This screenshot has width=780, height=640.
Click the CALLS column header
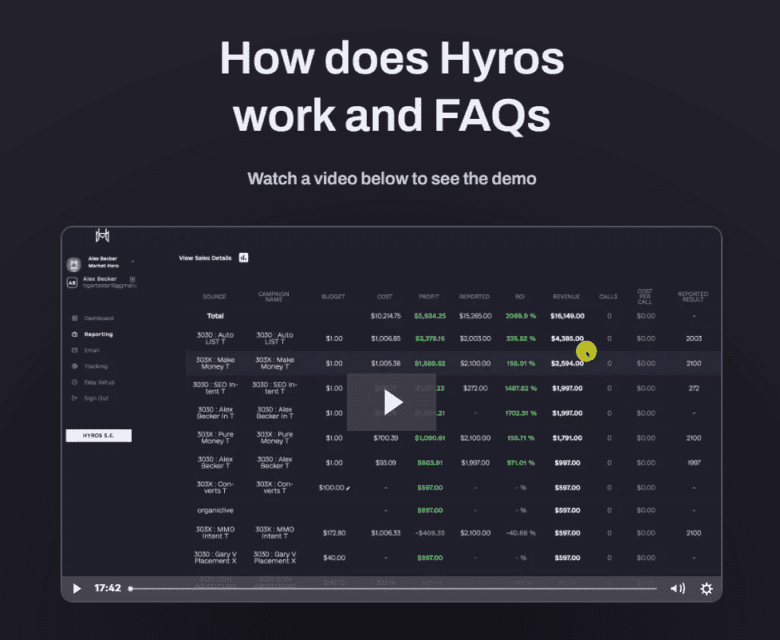tap(608, 297)
